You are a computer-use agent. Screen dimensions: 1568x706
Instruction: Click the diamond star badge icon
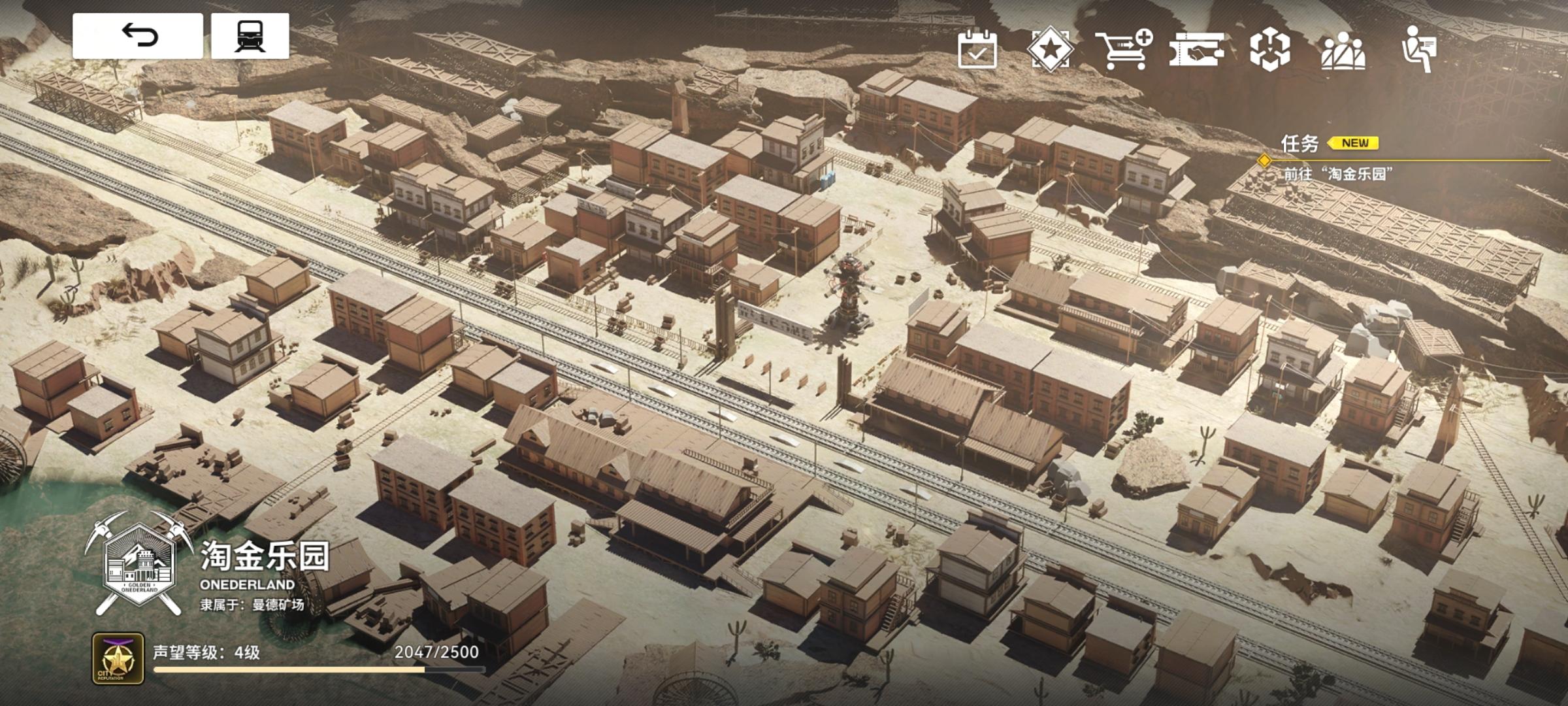pyautogui.click(x=1049, y=48)
